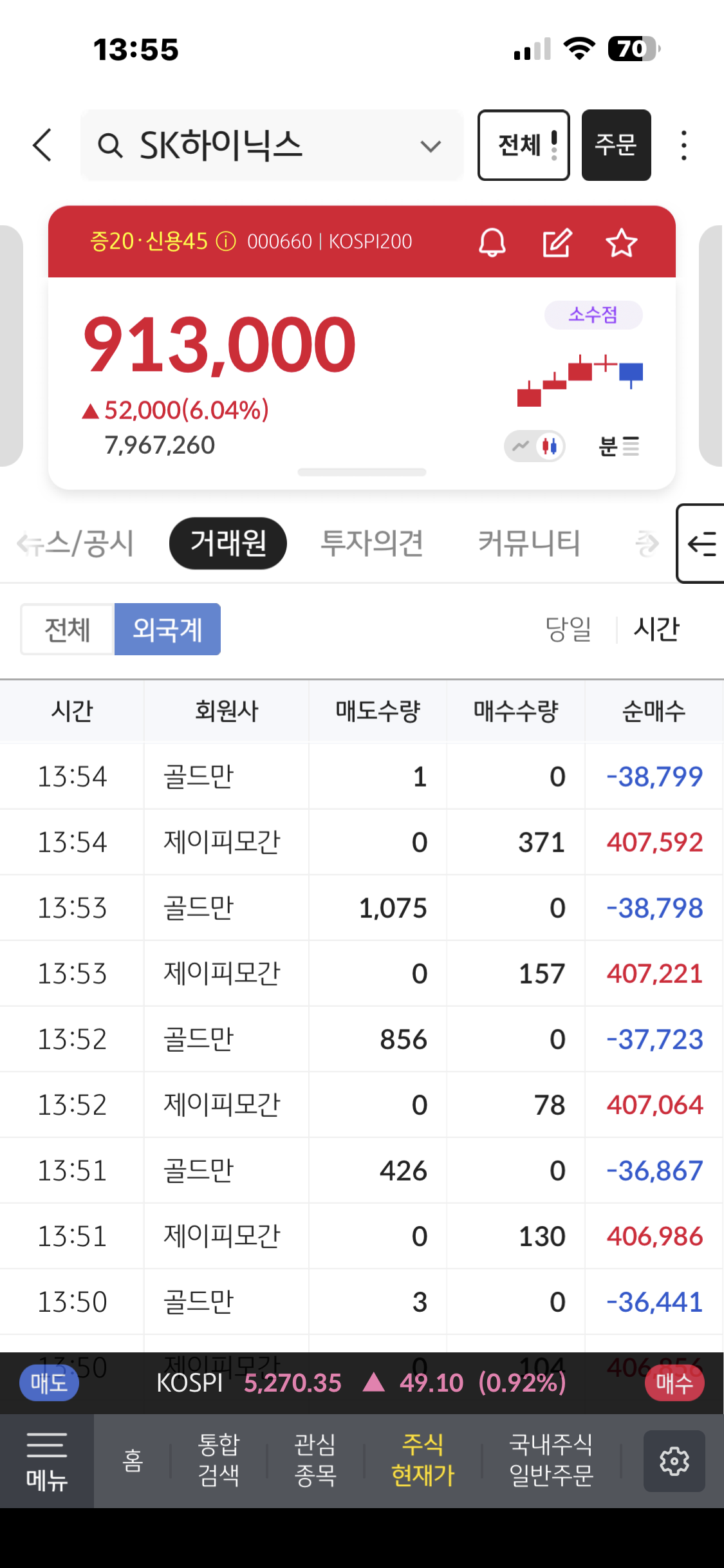Open the price alert bell icon

click(x=492, y=243)
